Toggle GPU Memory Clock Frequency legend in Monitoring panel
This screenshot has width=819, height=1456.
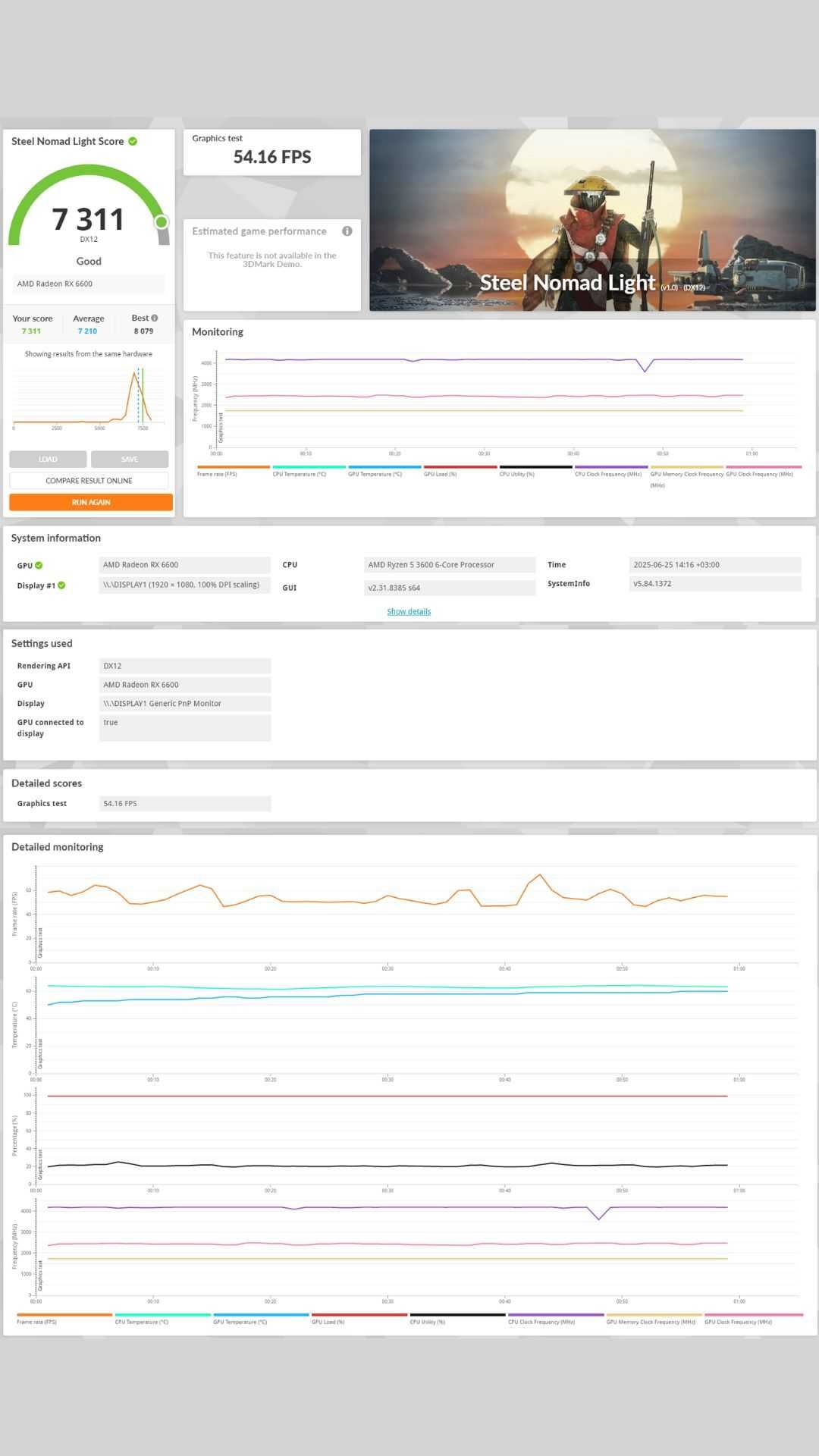pos(686,475)
